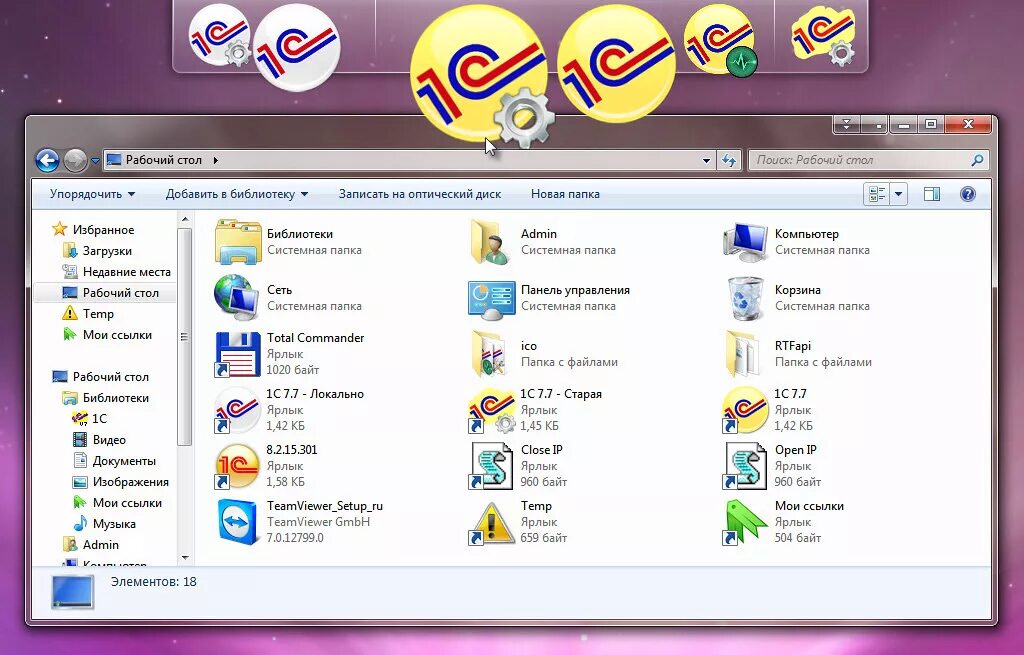Image resolution: width=1024 pixels, height=655 pixels.
Task: Select Избранное in navigation pane
Action: (x=103, y=230)
